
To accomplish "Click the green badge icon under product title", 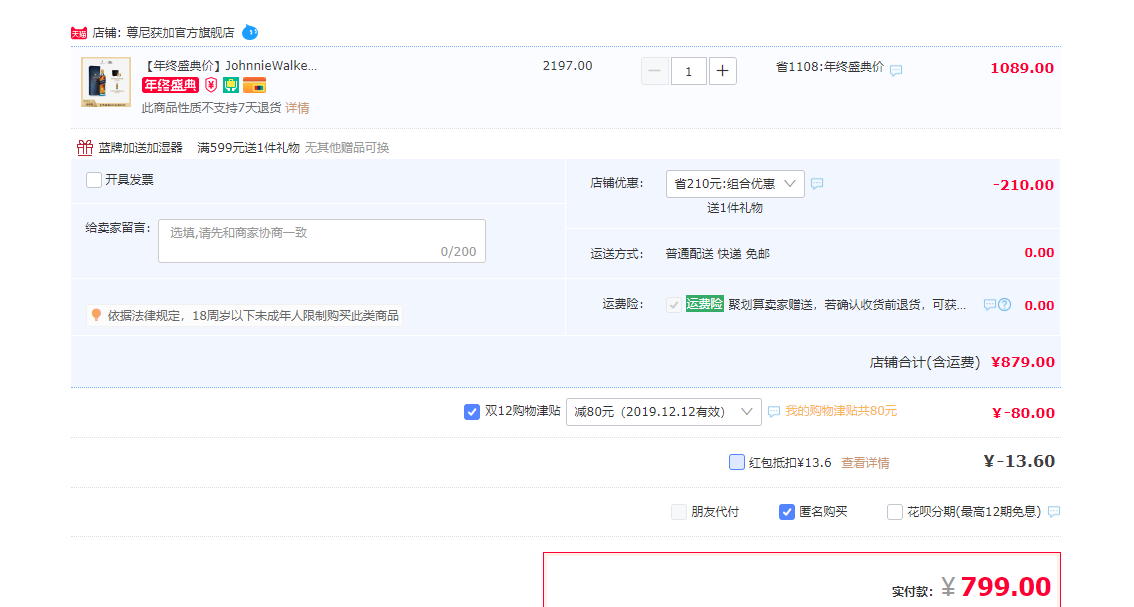I will [231, 85].
